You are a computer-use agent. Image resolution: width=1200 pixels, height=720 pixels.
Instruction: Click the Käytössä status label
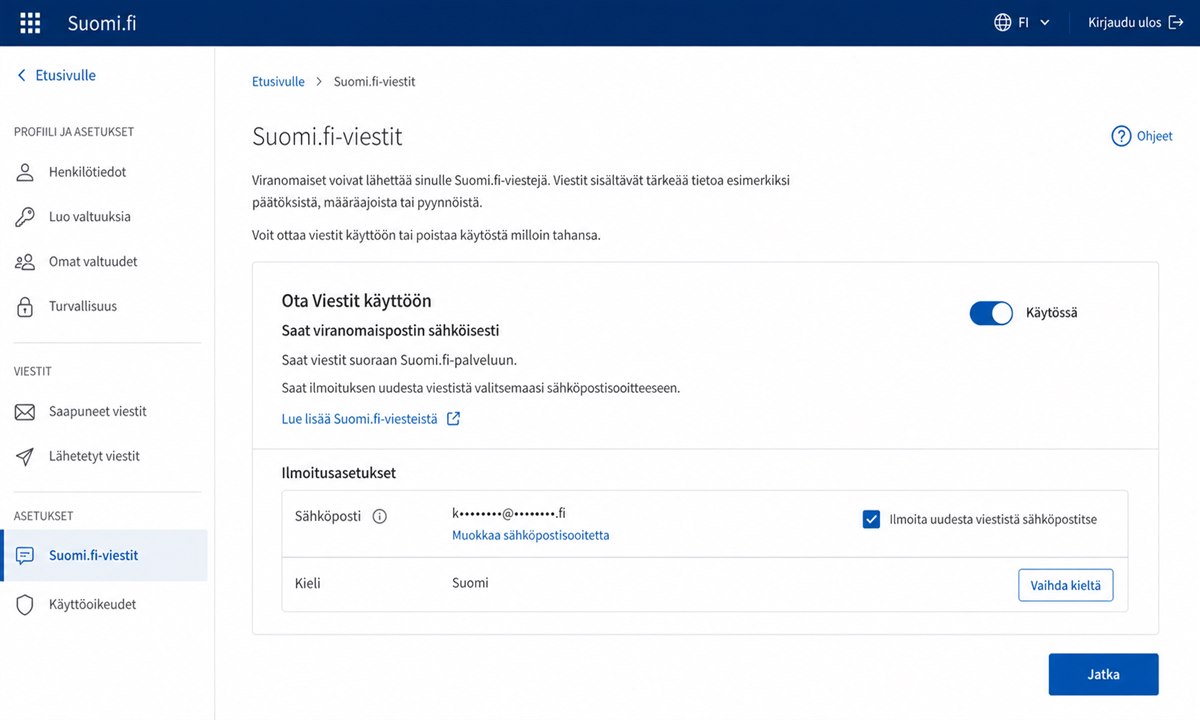tap(1052, 313)
